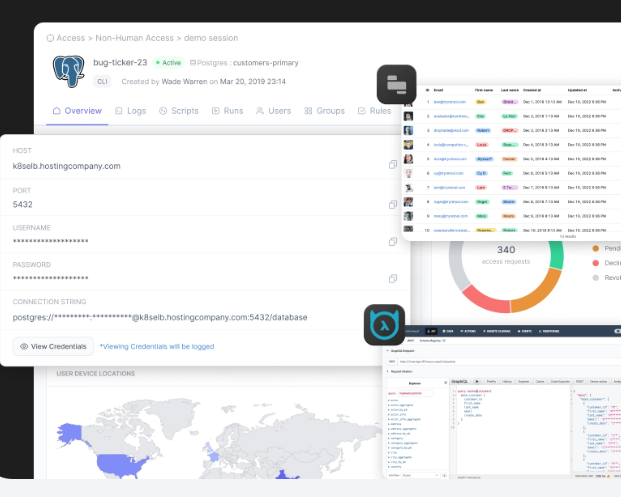Image resolution: width=621 pixels, height=497 pixels.
Task: Copy the masked PASSWORD value
Action: click(x=392, y=278)
